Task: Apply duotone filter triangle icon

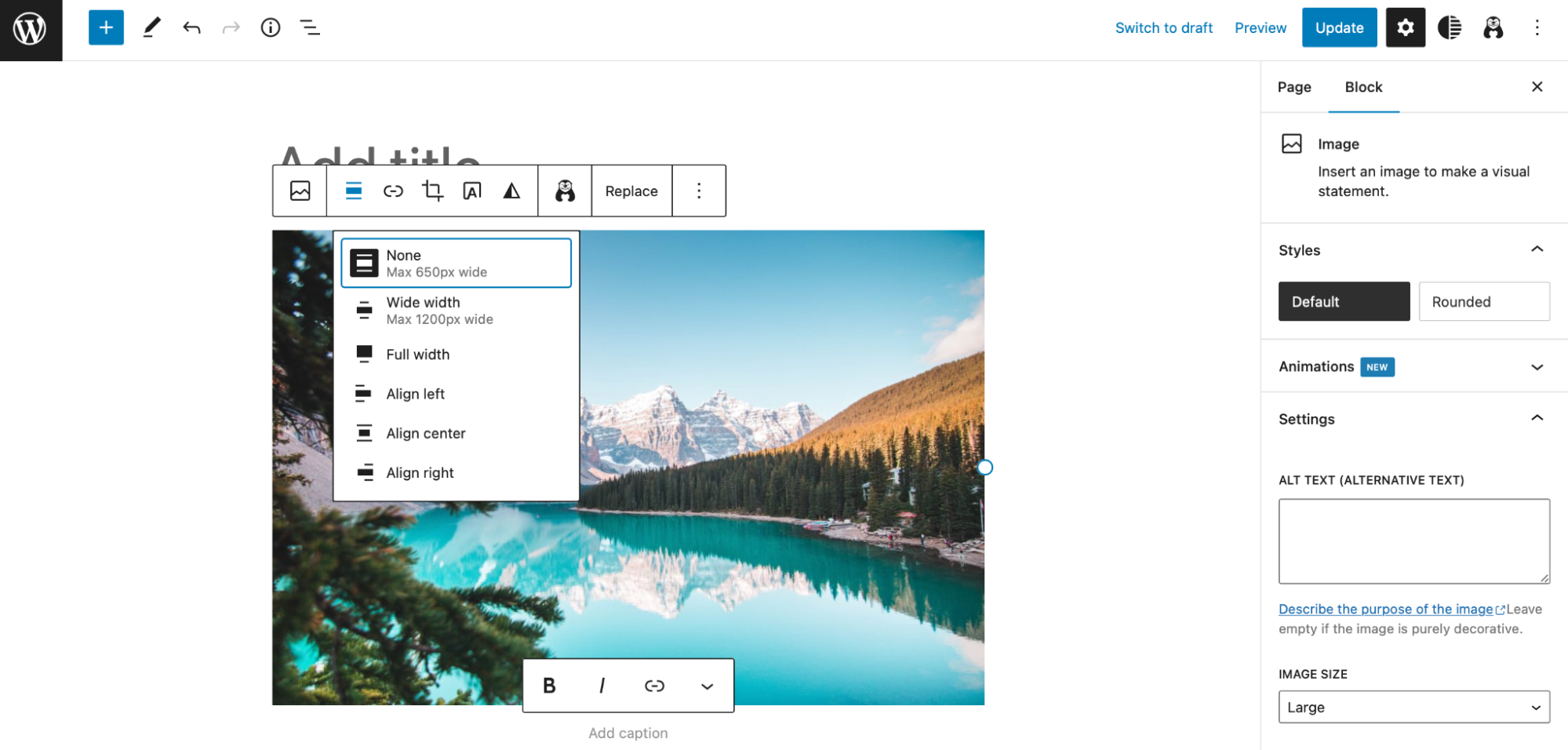Action: point(511,191)
